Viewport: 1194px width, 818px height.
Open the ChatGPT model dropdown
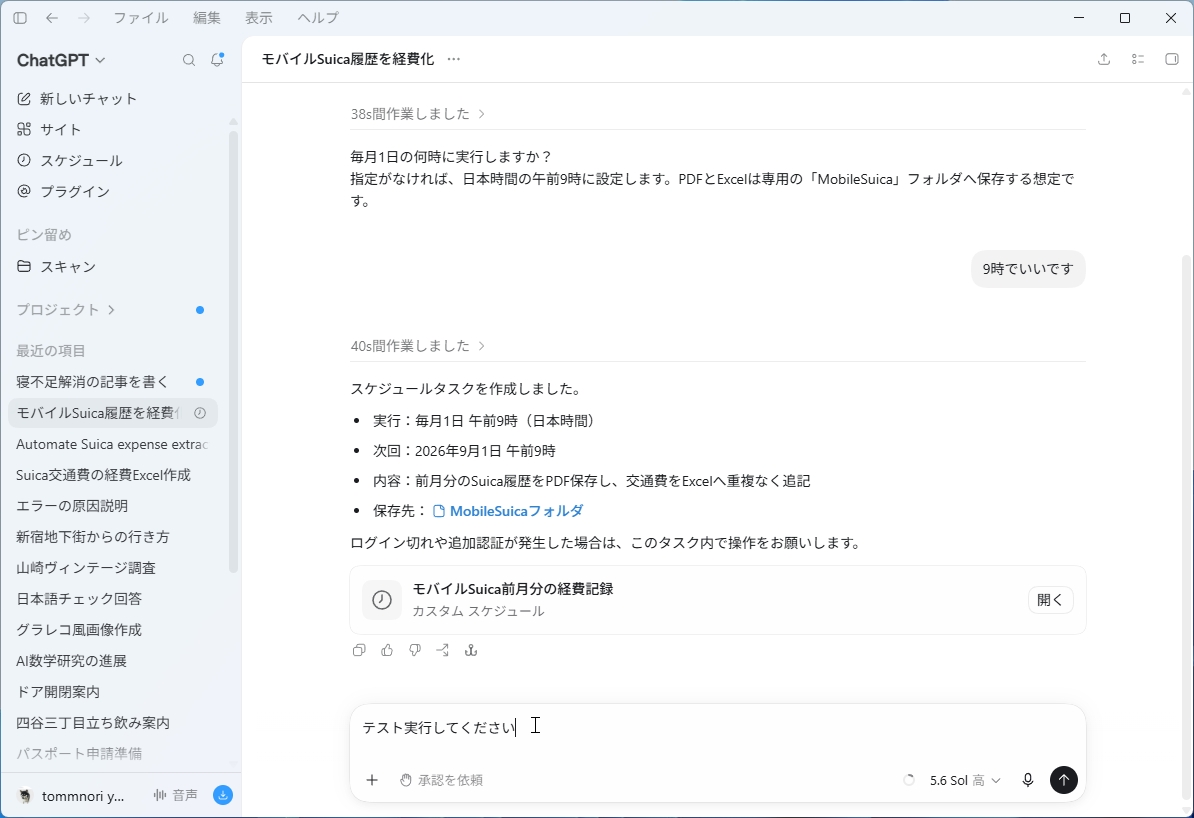click(61, 60)
